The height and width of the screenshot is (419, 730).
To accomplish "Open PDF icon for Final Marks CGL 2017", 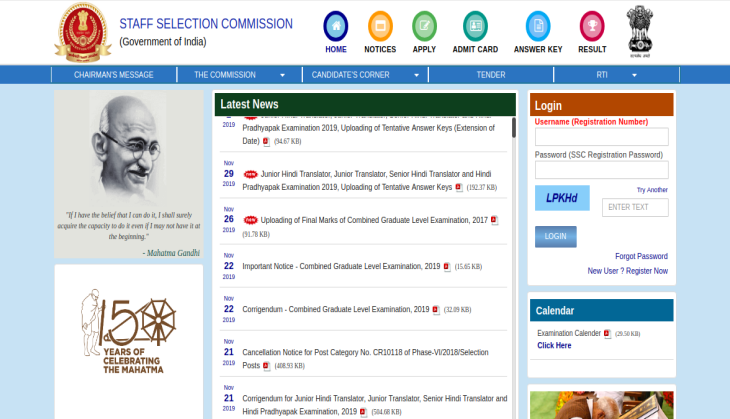I will tap(494, 220).
